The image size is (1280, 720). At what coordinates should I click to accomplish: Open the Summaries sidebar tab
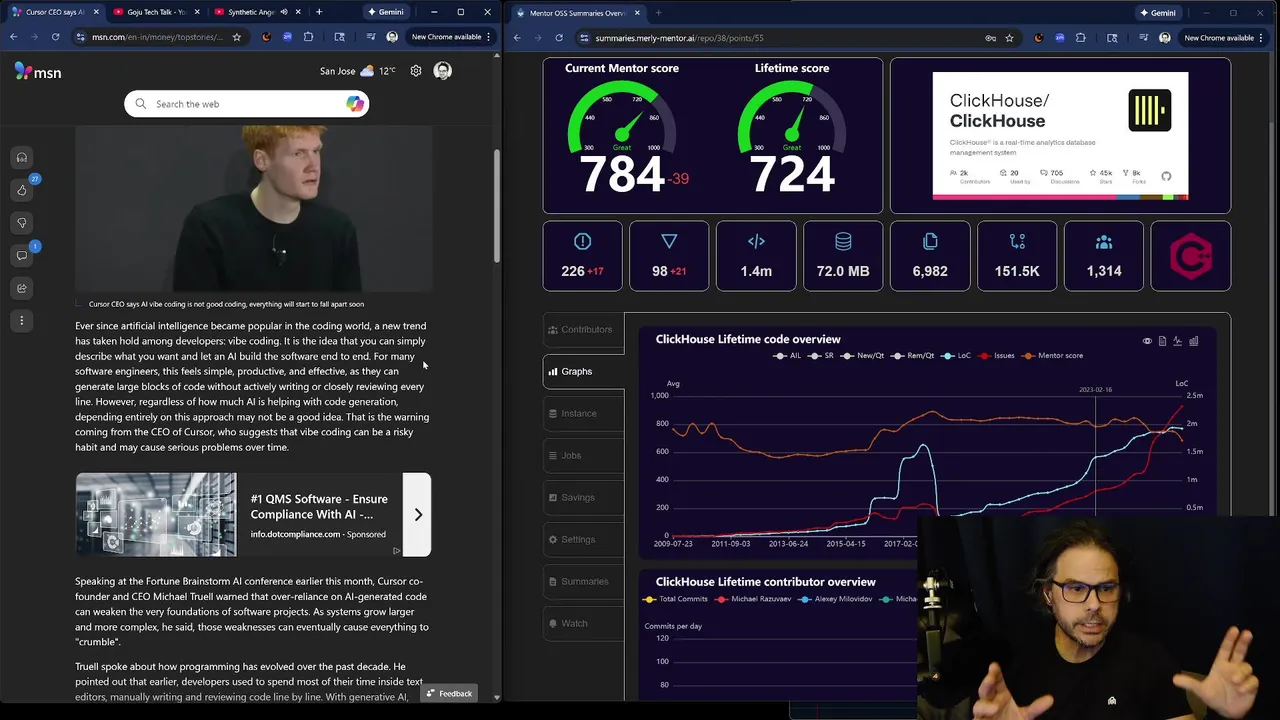(583, 581)
